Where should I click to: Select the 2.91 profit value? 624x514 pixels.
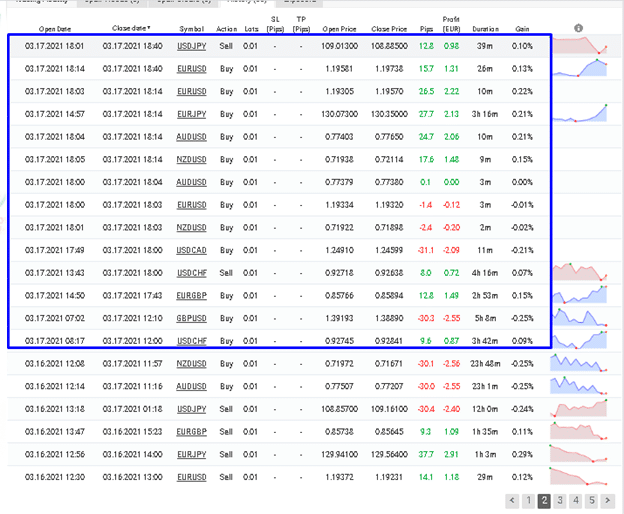pos(451,454)
